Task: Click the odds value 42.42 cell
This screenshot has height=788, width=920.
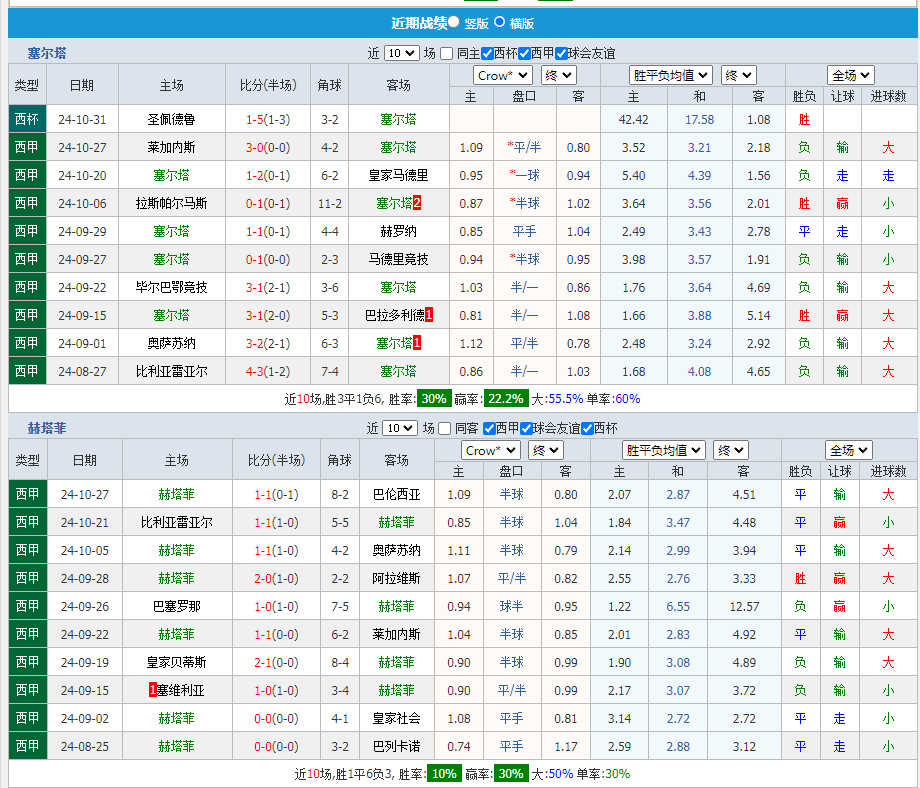Action: (633, 119)
